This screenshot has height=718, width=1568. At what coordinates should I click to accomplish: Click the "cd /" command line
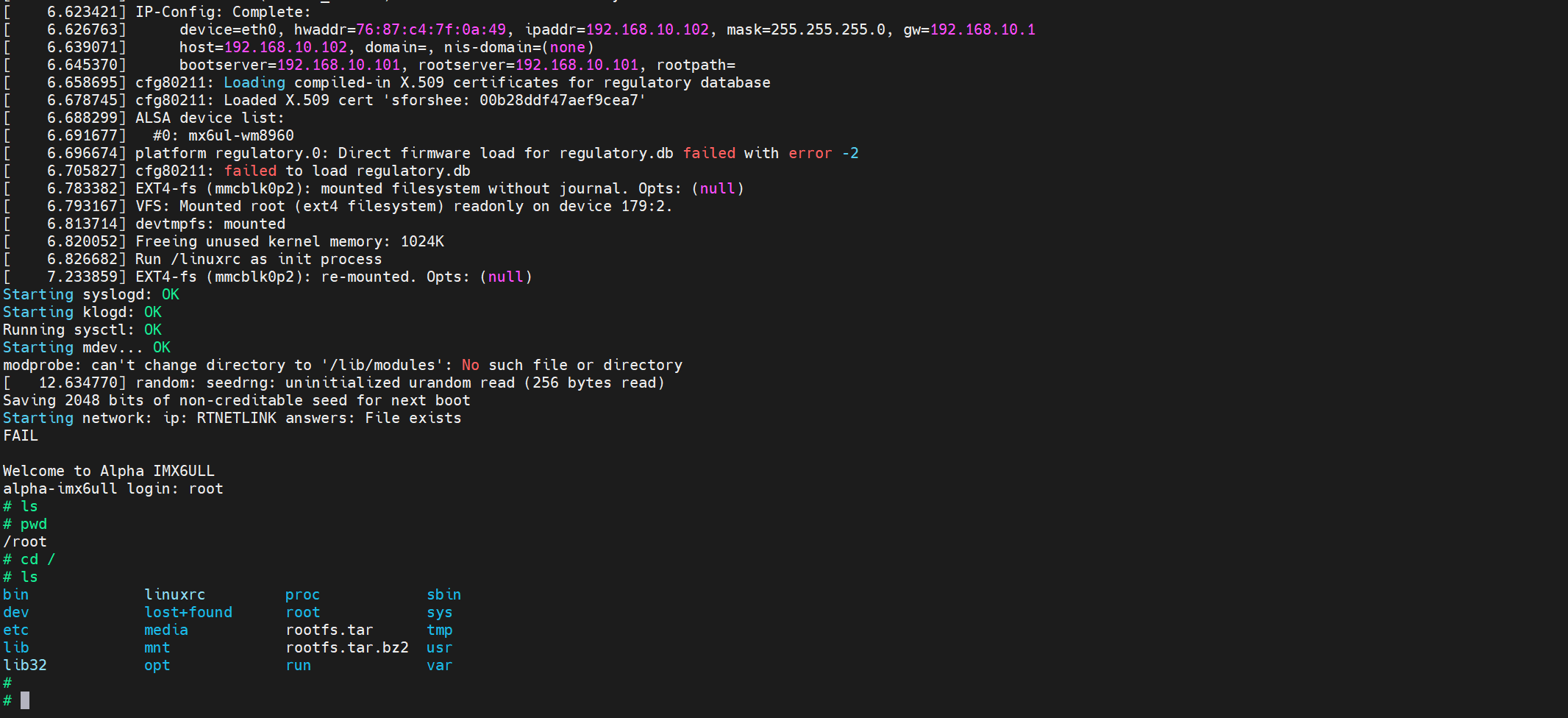click(x=38, y=559)
